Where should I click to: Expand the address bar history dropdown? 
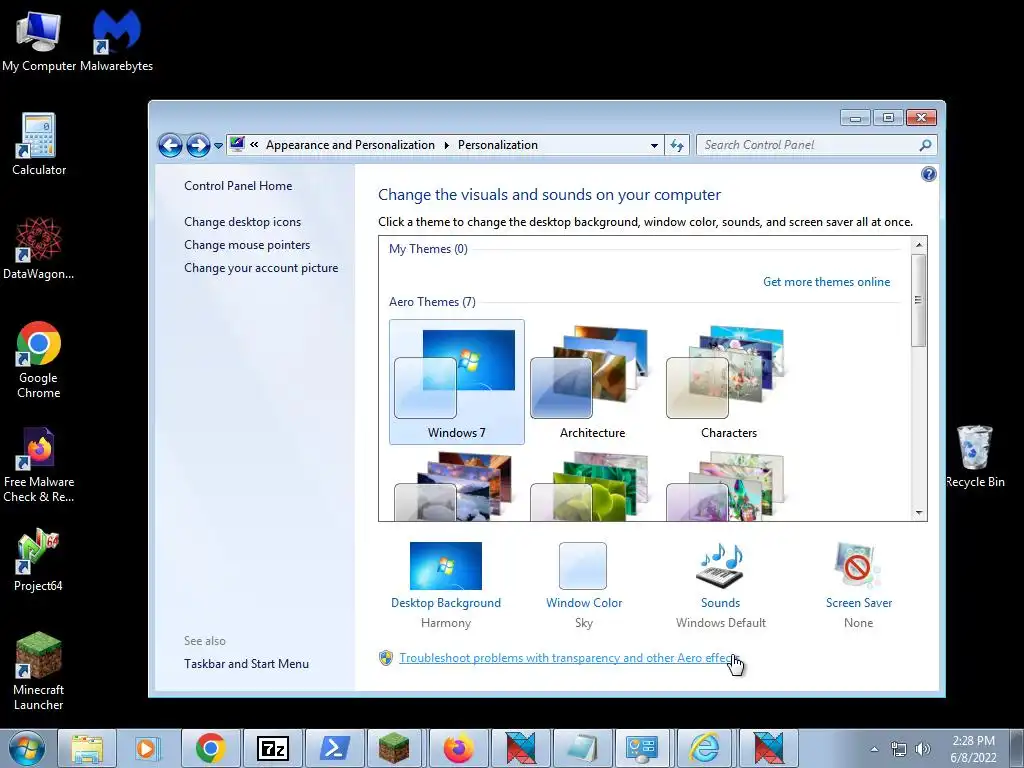click(x=654, y=146)
